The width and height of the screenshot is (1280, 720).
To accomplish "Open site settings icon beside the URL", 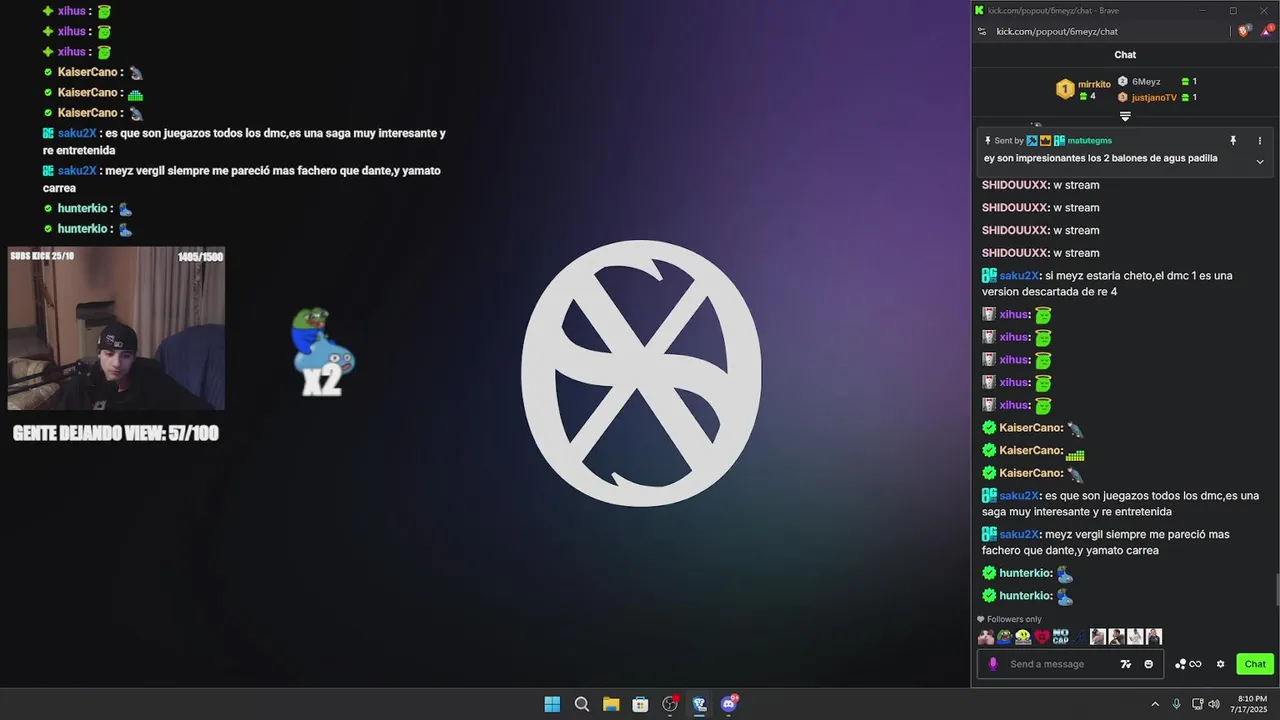I will tap(982, 31).
